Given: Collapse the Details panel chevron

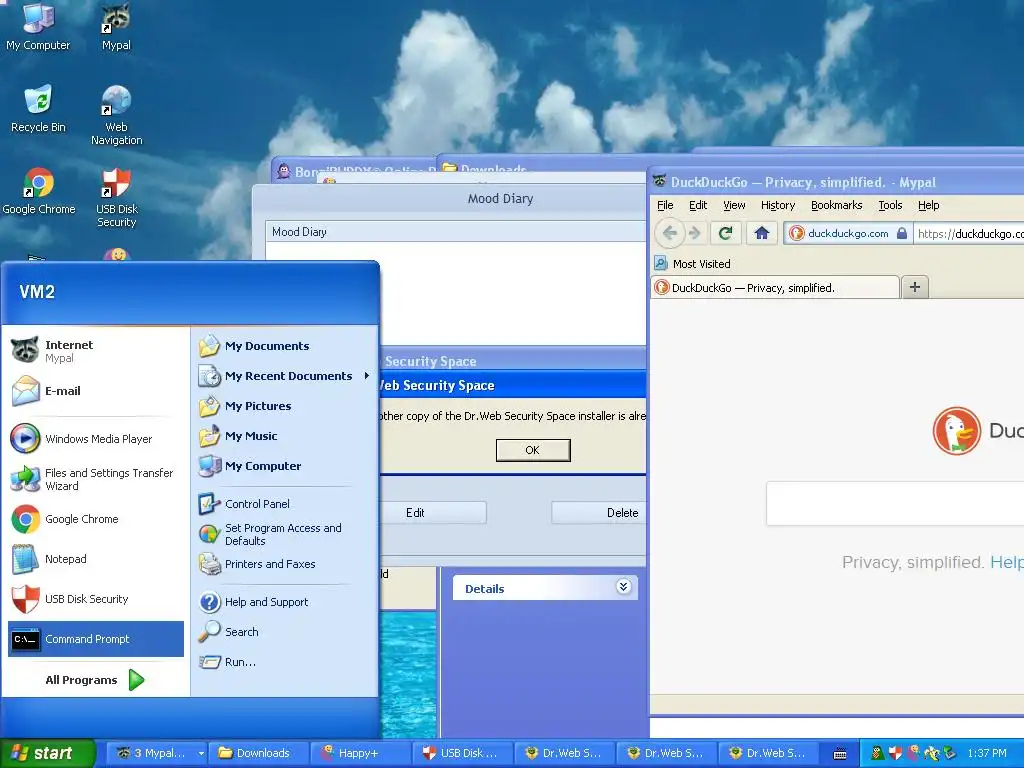Looking at the screenshot, I should coord(624,586).
